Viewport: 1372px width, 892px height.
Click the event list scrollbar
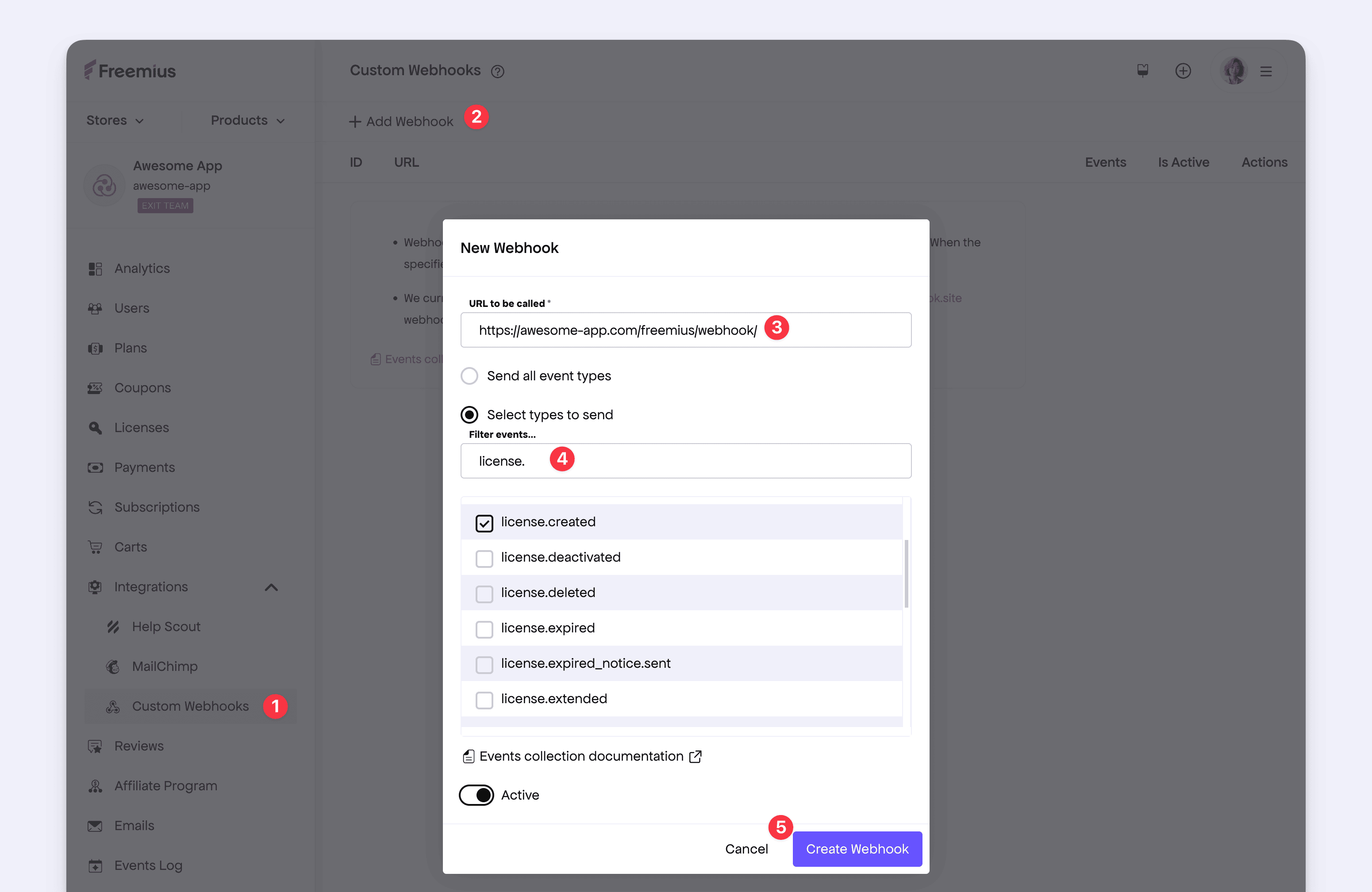[906, 574]
